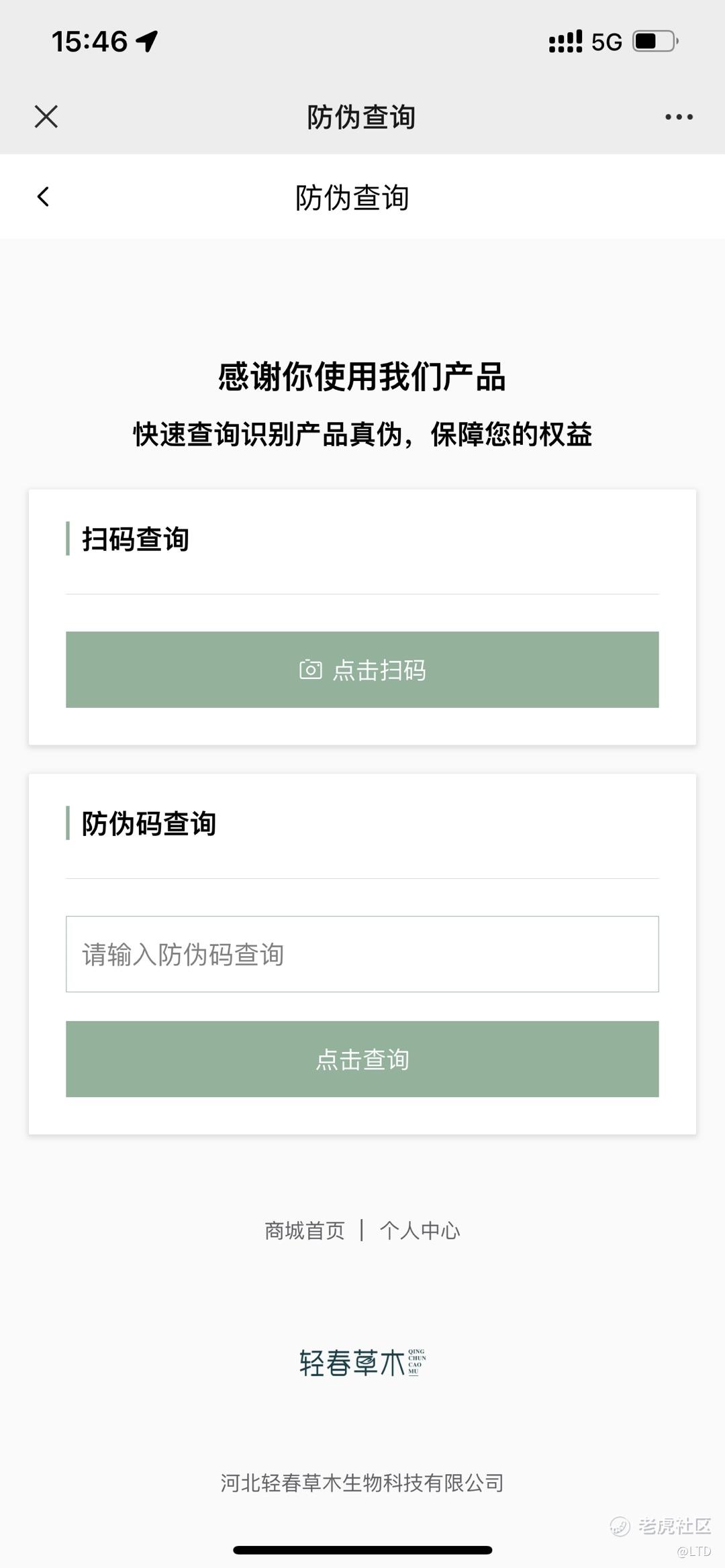Screen dimensions: 725x1568
Task: Tap the camera icon on scan button
Action: pos(310,670)
